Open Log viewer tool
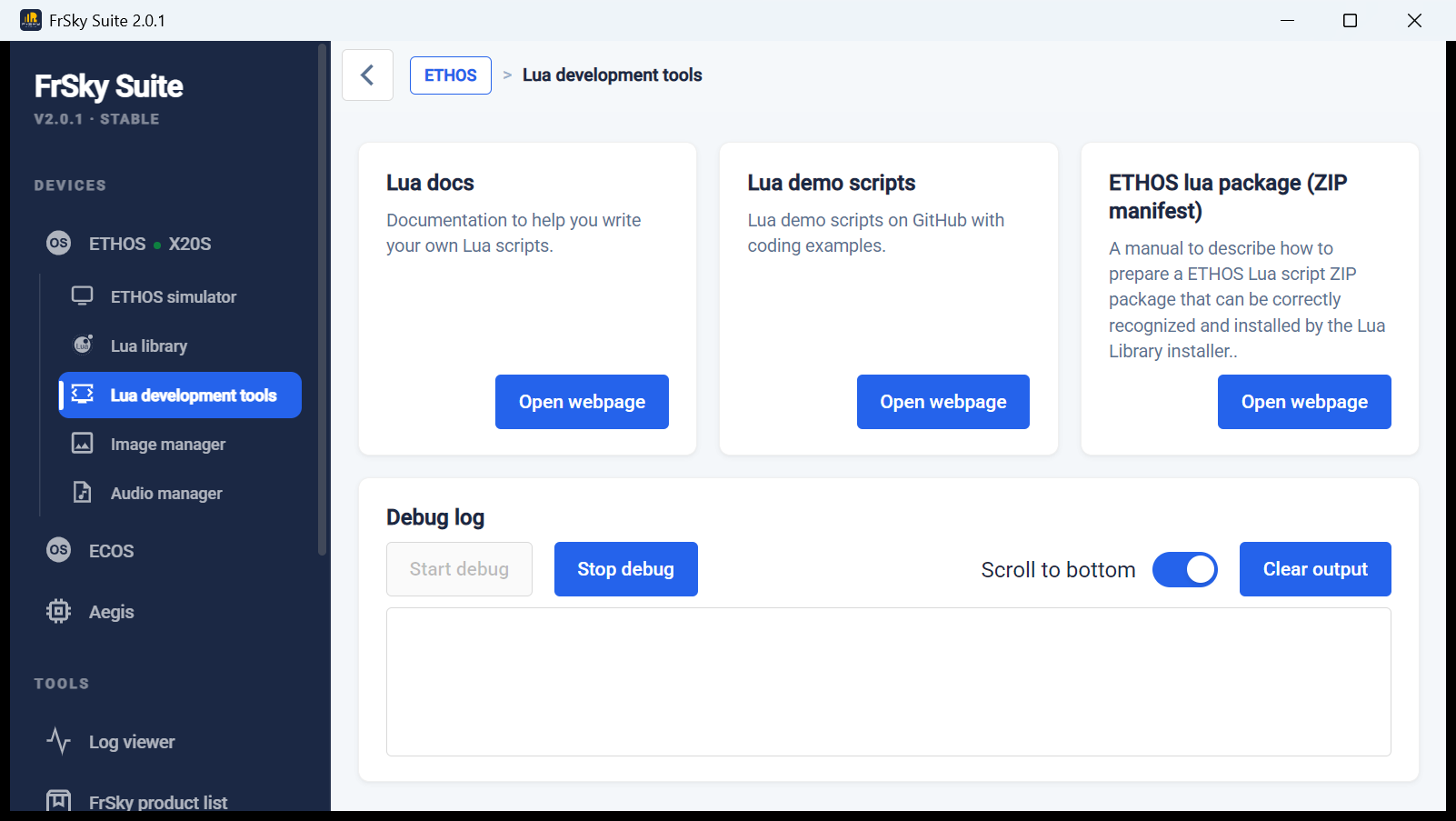Screen dimensions: 1456x821 pyautogui.click(x=168, y=741)
